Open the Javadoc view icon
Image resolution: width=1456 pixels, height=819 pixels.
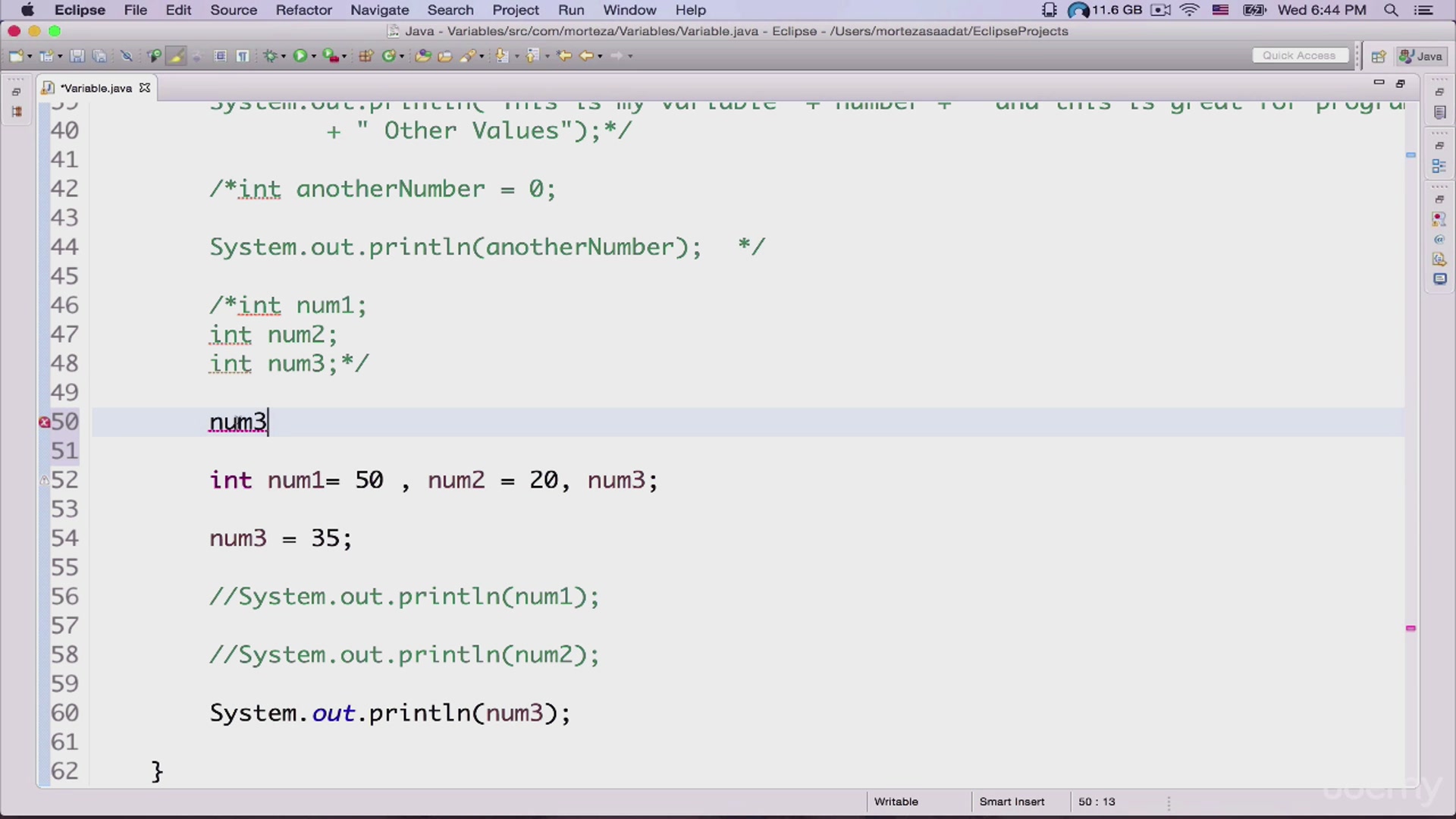click(1439, 240)
